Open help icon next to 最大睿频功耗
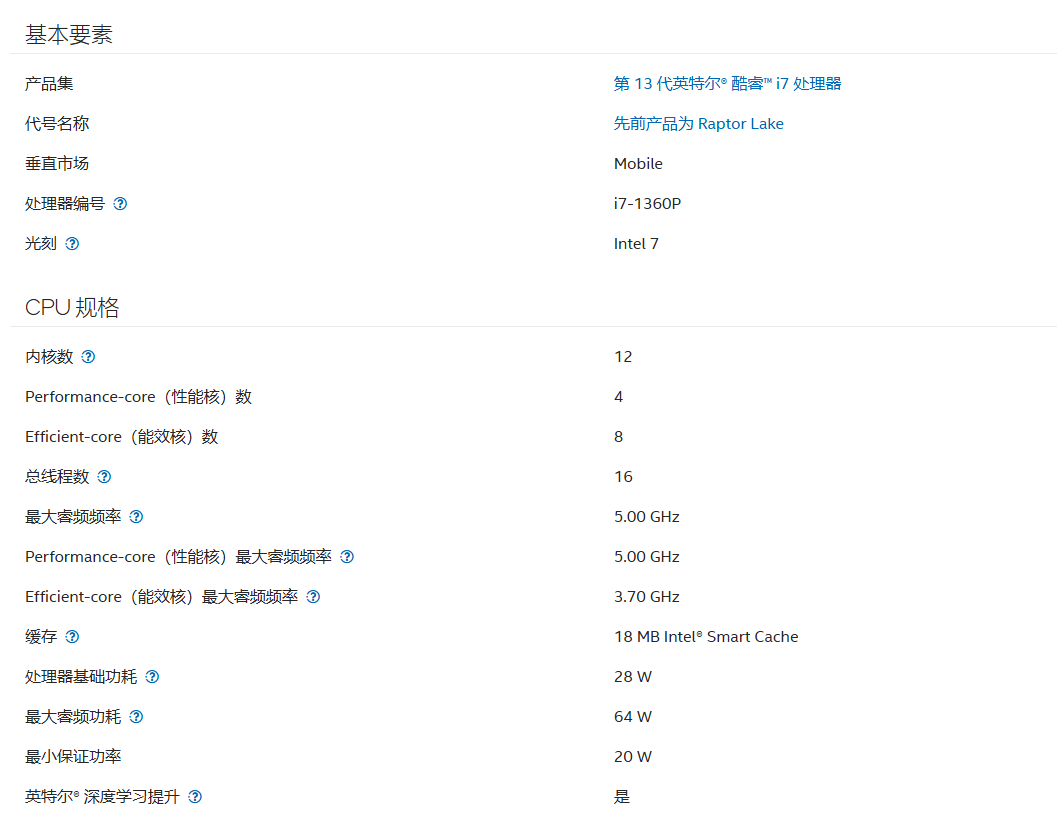Image resolution: width=1057 pixels, height=834 pixels. [136, 717]
